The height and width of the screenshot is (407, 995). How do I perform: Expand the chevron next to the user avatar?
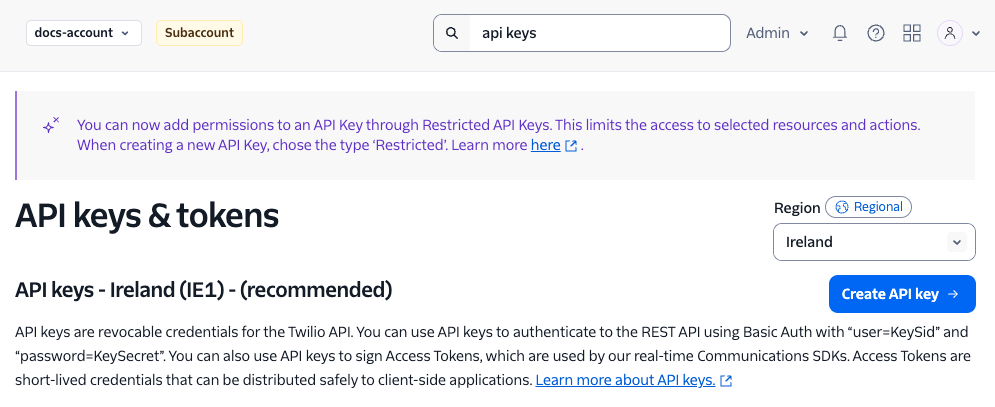pos(976,34)
